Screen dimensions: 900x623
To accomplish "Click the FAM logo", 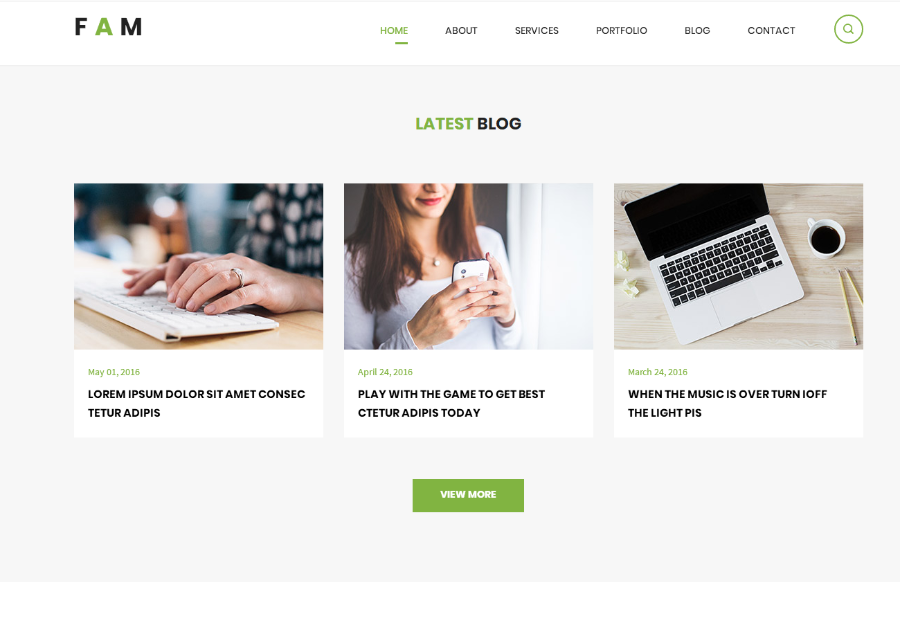I will (108, 27).
